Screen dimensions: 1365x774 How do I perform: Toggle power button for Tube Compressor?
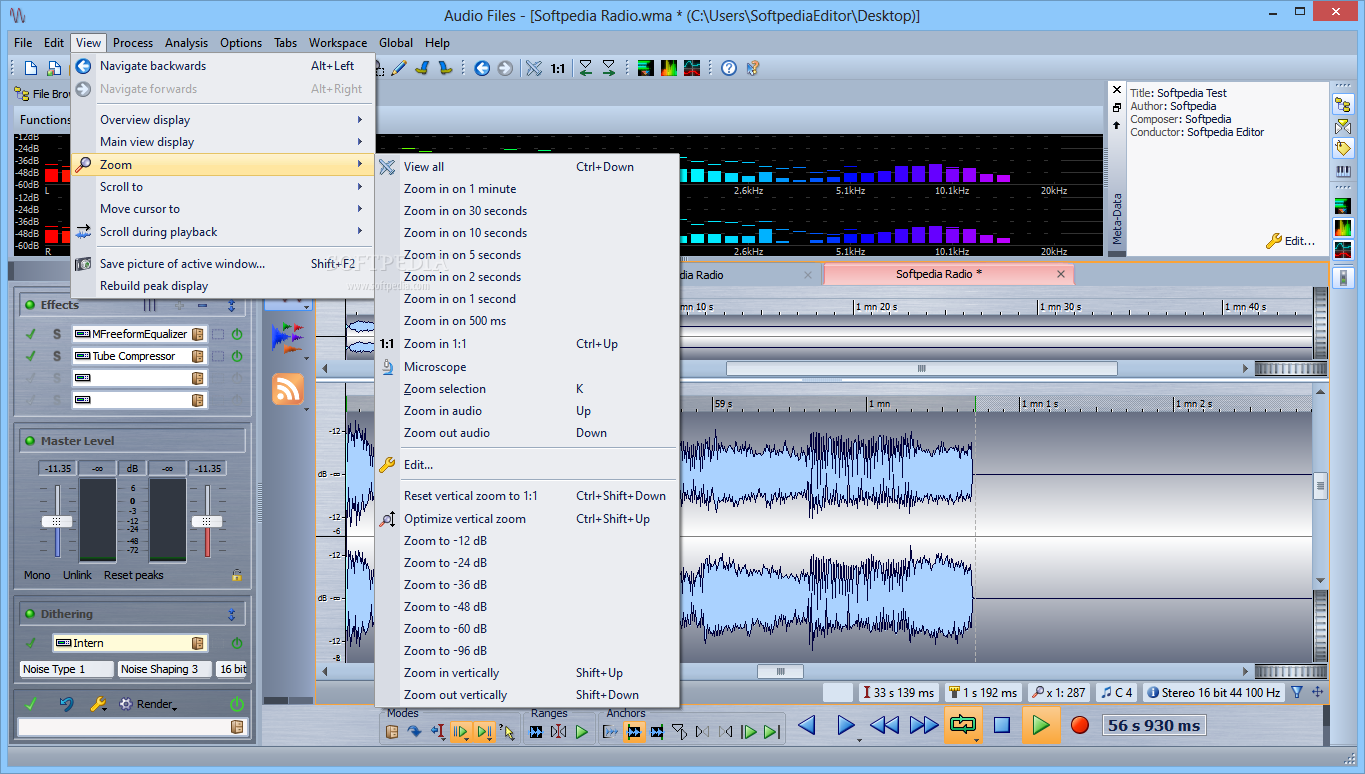point(237,356)
